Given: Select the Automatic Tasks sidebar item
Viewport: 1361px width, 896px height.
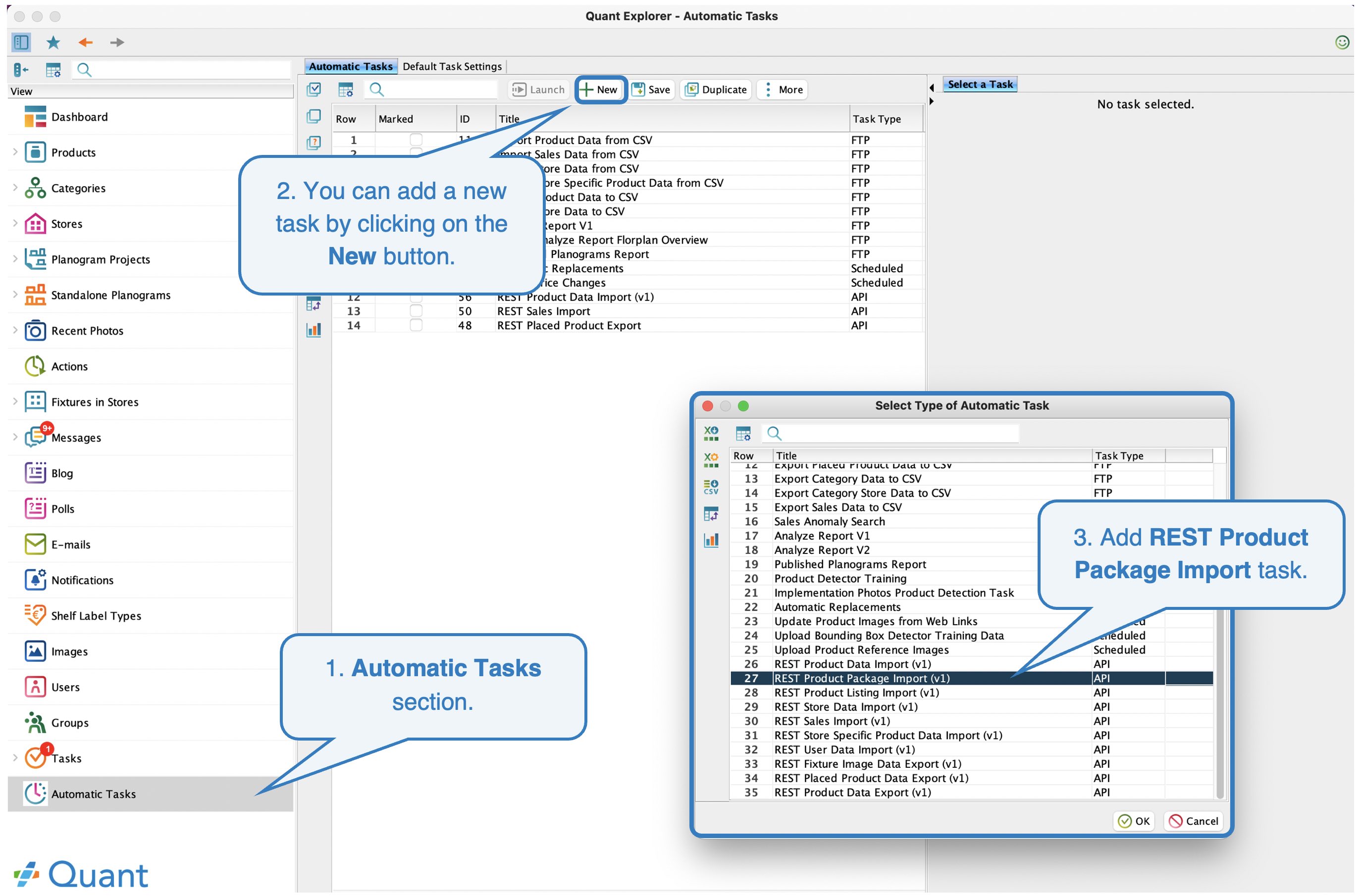Looking at the screenshot, I should click(x=151, y=795).
